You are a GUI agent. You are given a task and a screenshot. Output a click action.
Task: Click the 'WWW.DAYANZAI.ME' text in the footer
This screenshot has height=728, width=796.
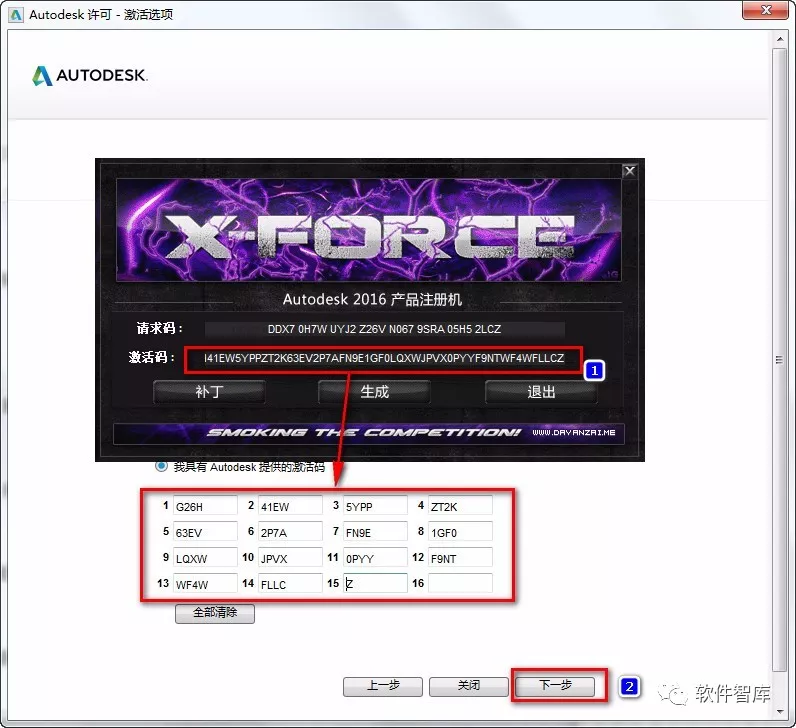pyautogui.click(x=574, y=433)
